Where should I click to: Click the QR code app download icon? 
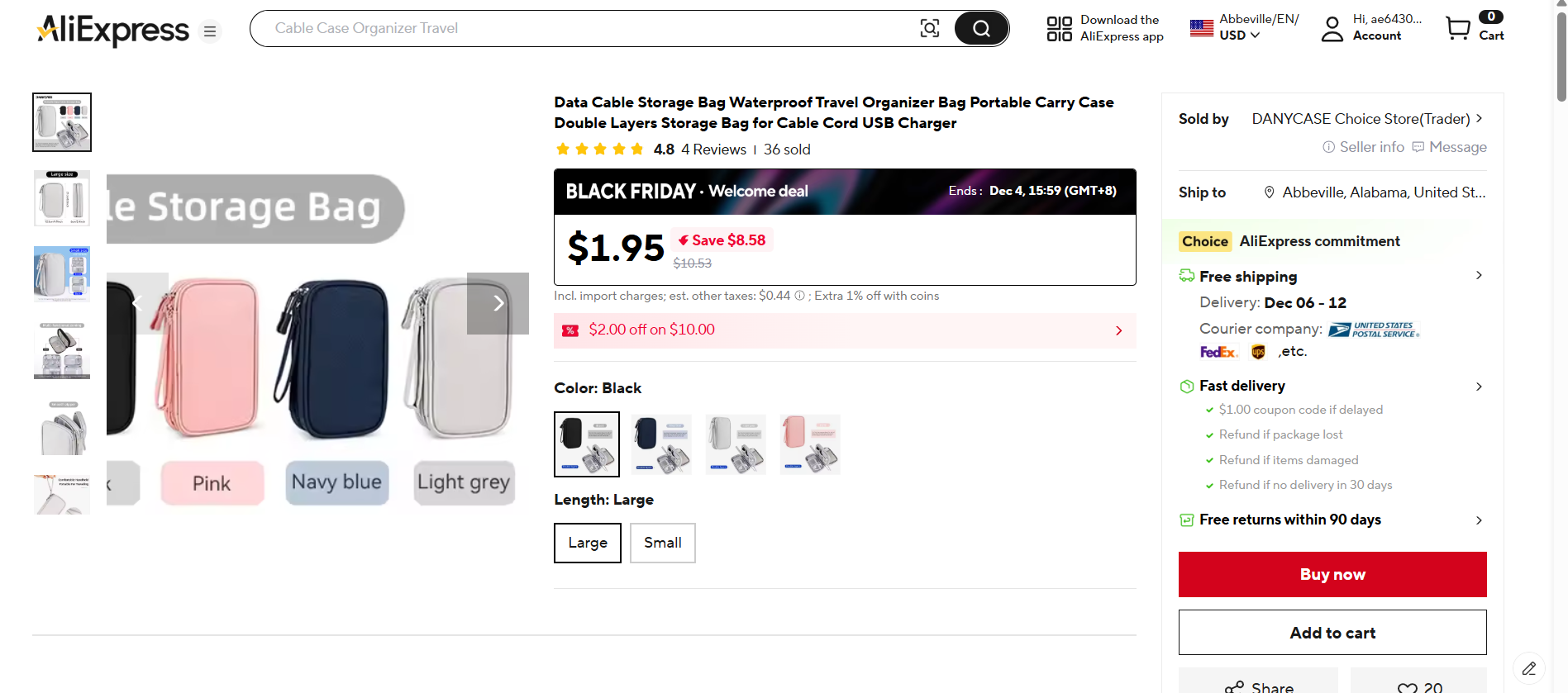point(1059,29)
